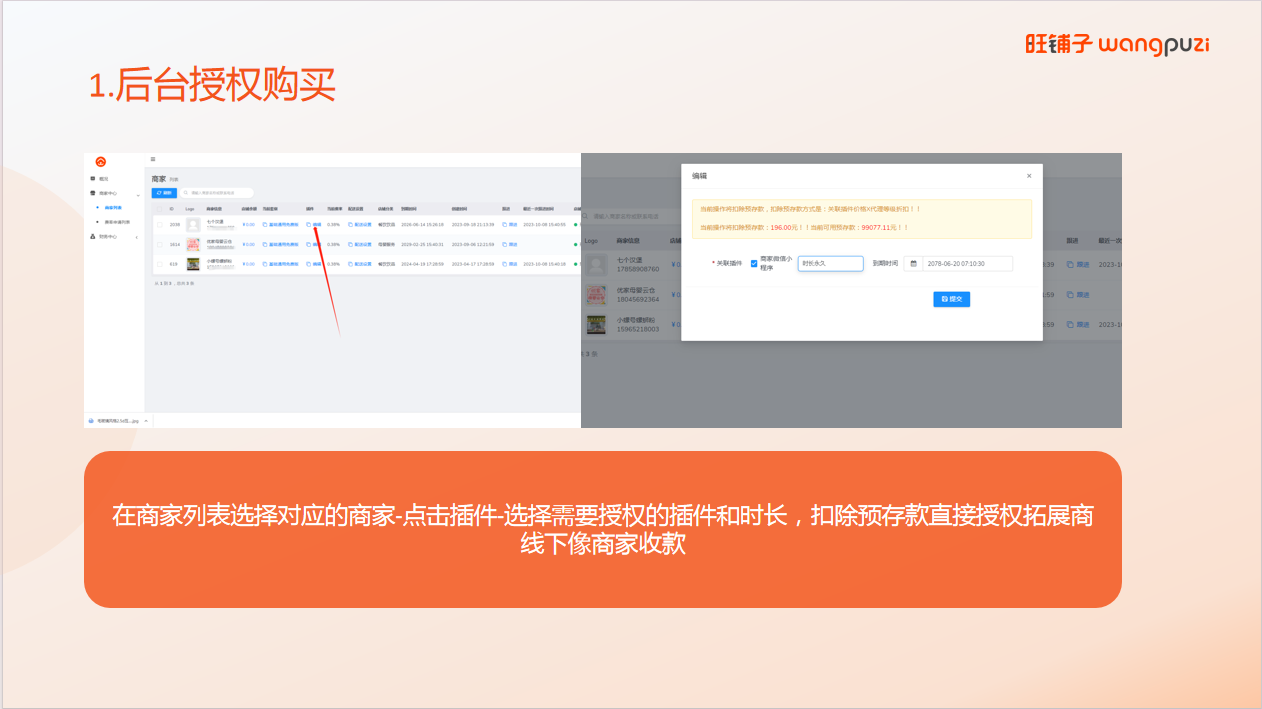Open 商家列表 in the sidebar submenu

pos(113,207)
